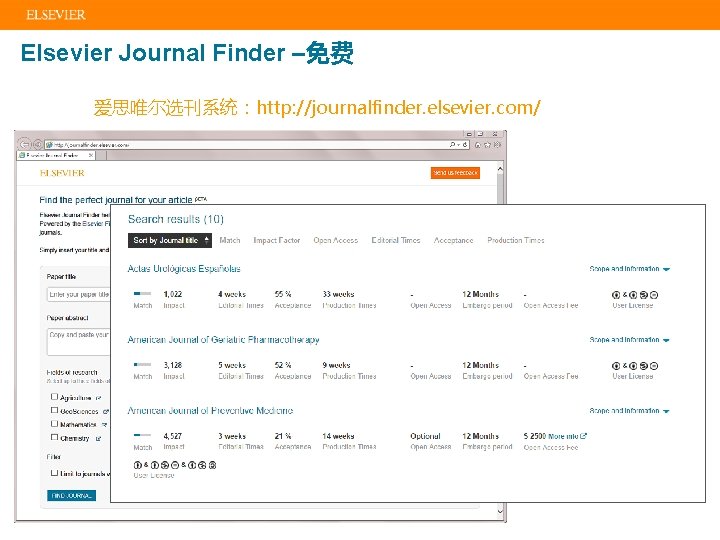Maximize the browser window
Screen dimensions: 720x540
click(x=480, y=134)
